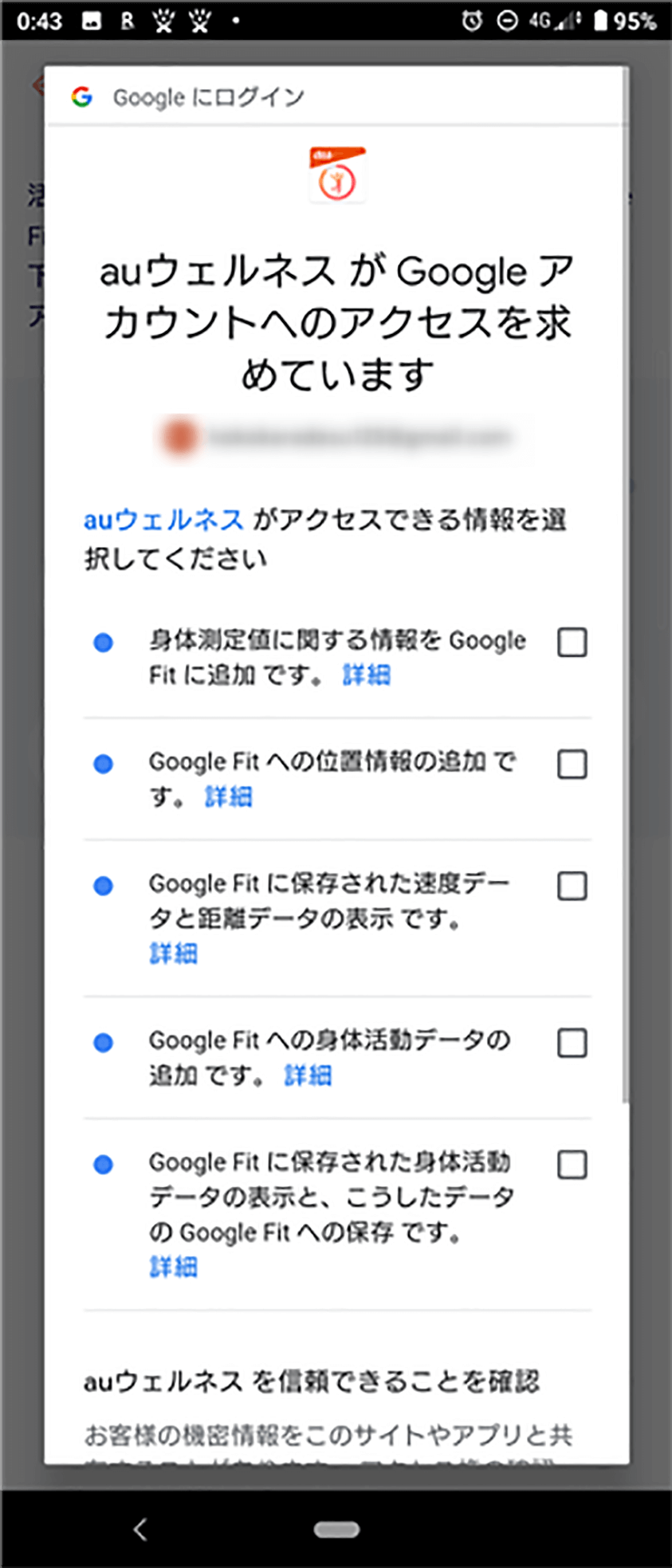Screen dimensions: 672x1568
Task: Tap the home pill navigation button
Action: (336, 1529)
